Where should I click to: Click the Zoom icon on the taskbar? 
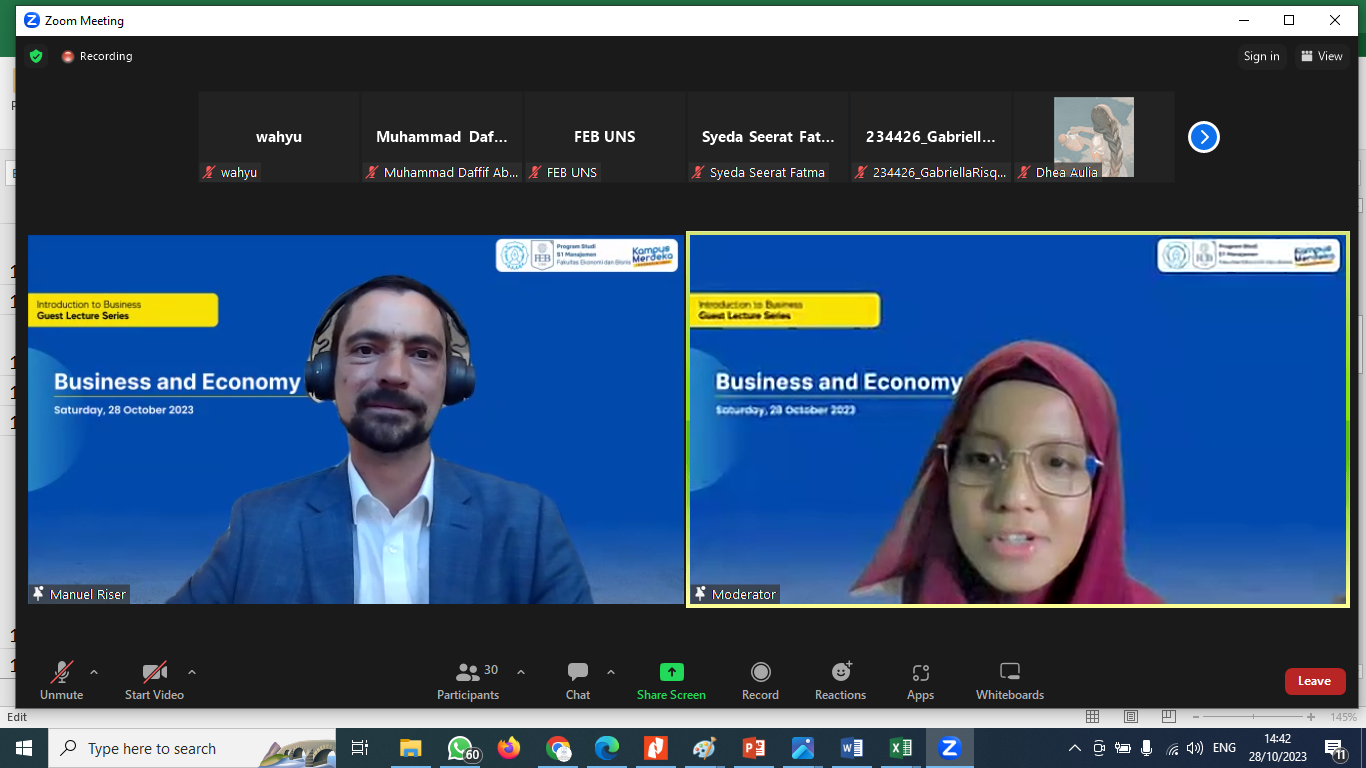(950, 748)
